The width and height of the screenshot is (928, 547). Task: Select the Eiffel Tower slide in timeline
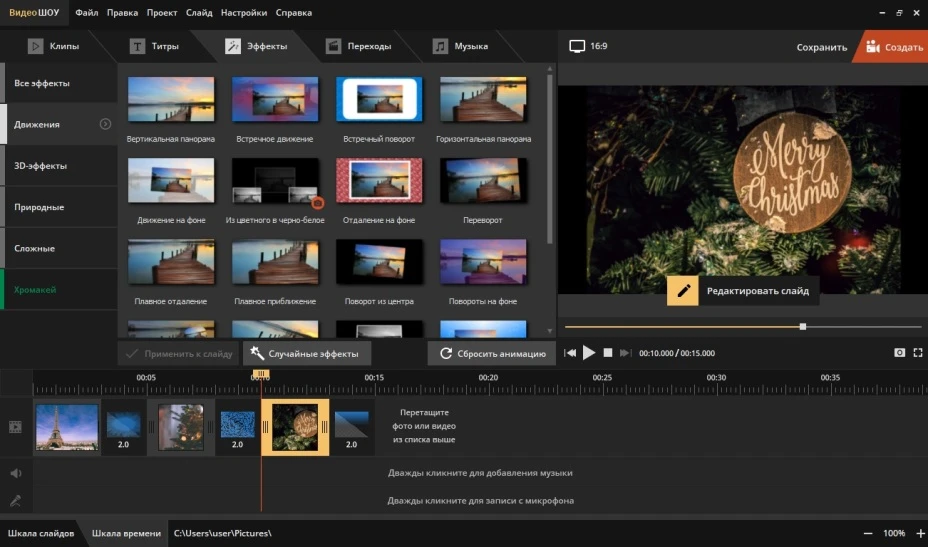click(67, 427)
